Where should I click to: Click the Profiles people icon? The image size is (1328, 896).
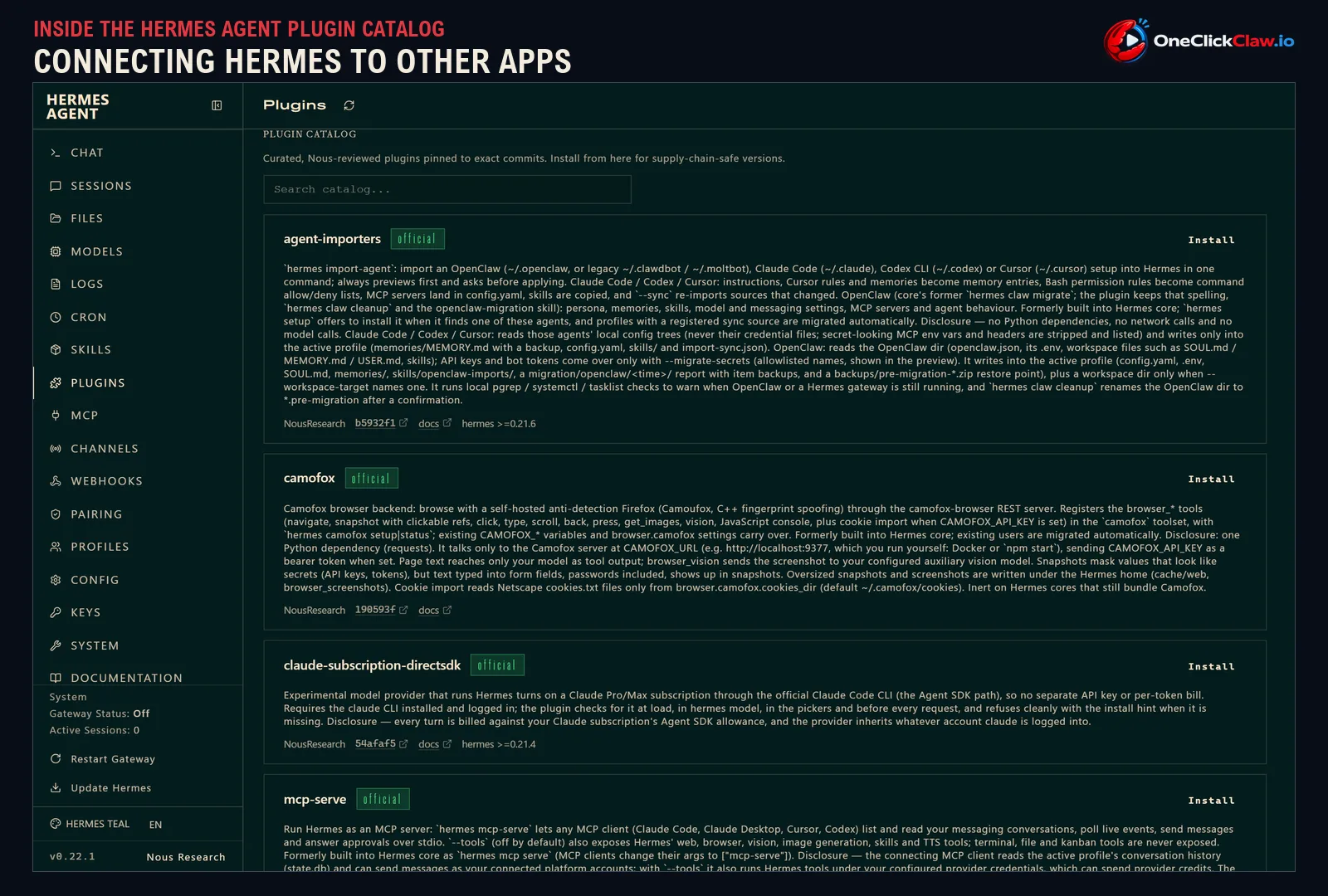tap(56, 547)
